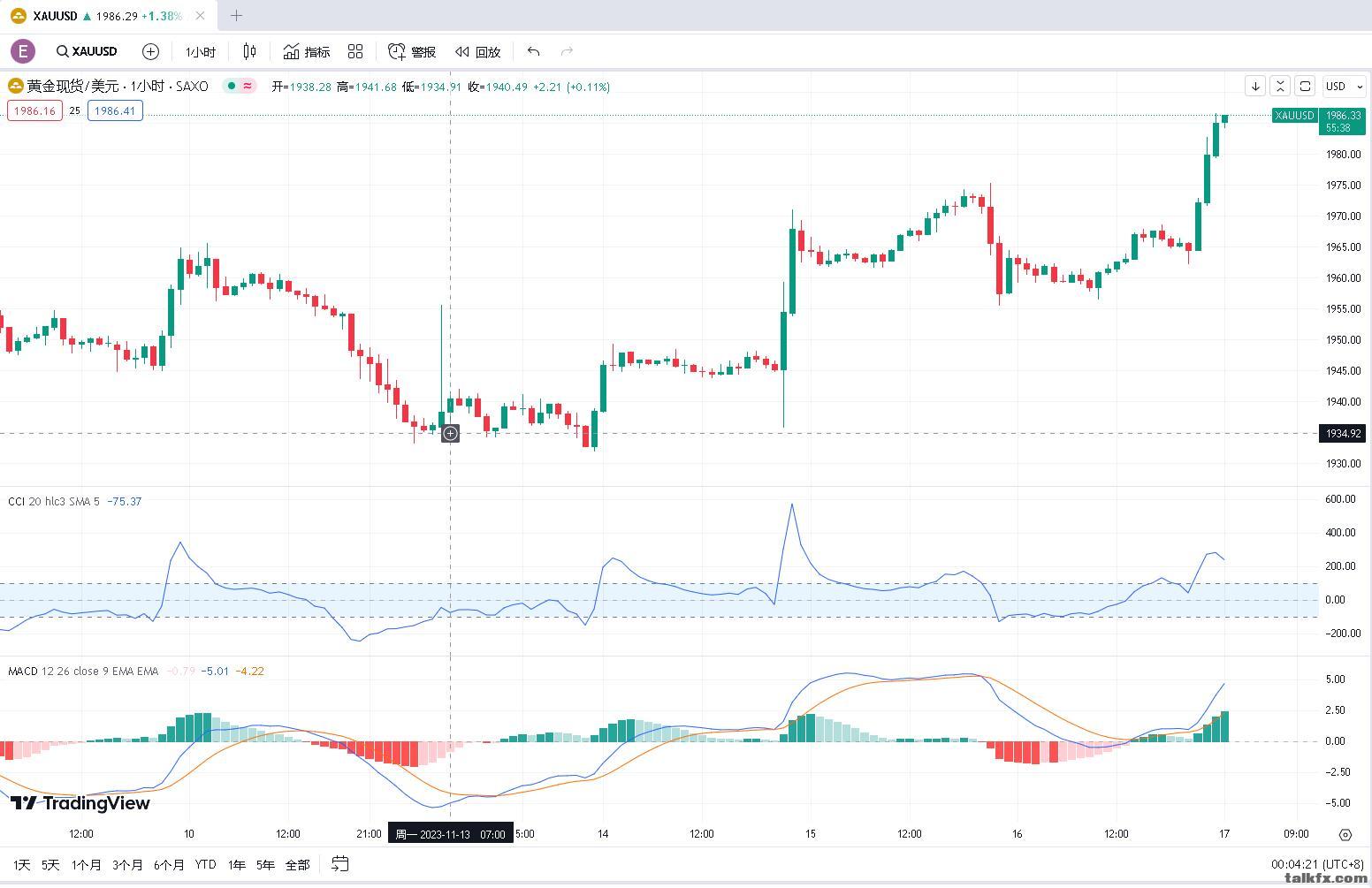Open go-to-date calendar icon

click(339, 863)
